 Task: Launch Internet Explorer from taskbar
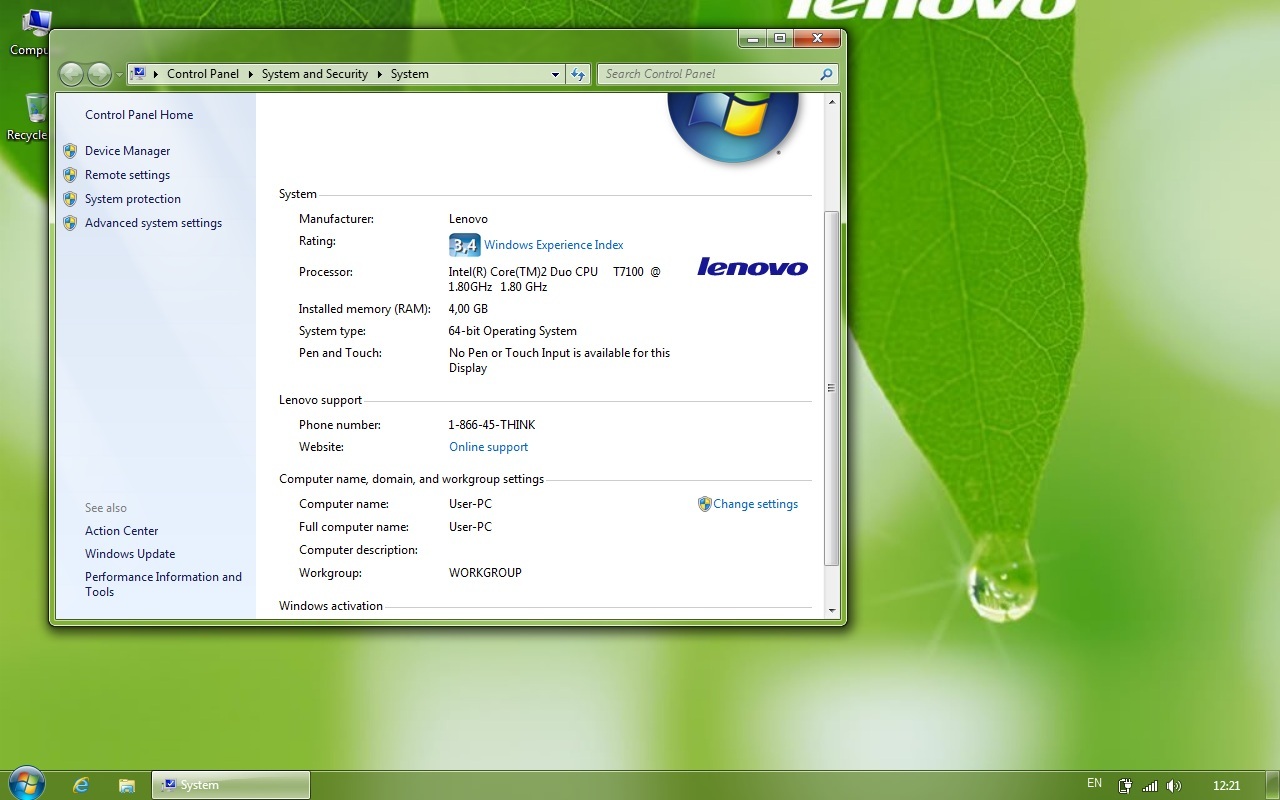pyautogui.click(x=82, y=785)
